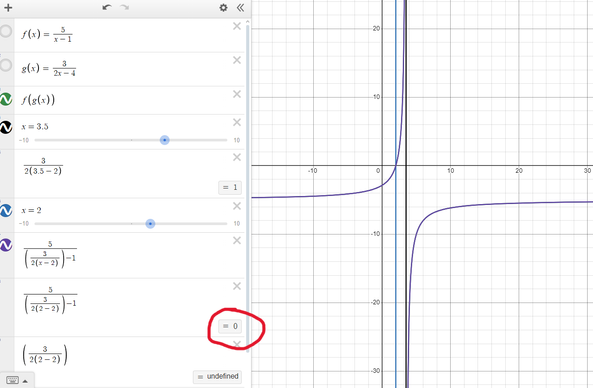Redo the last undone change
The image size is (593, 388).
[124, 7]
